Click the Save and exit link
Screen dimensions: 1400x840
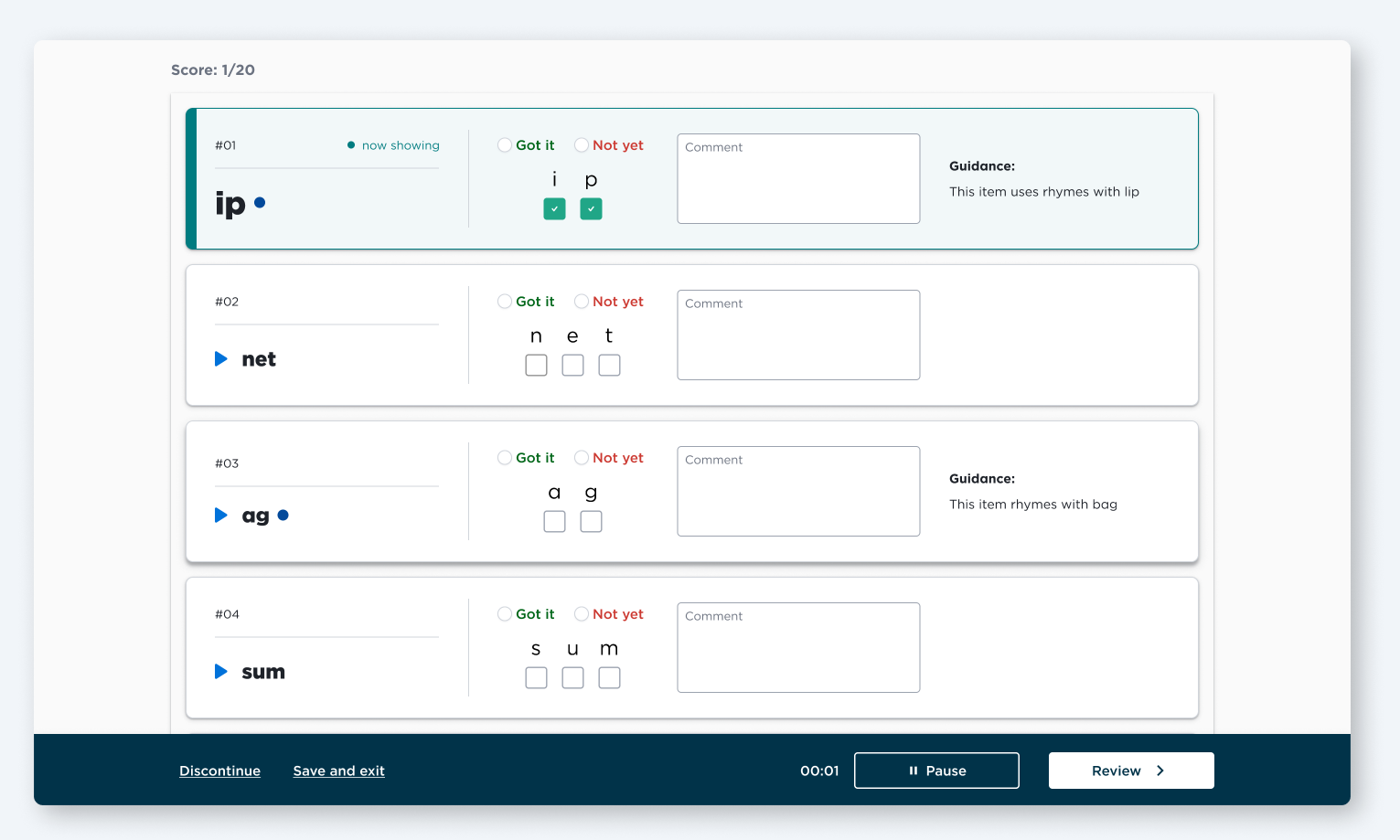pos(338,771)
